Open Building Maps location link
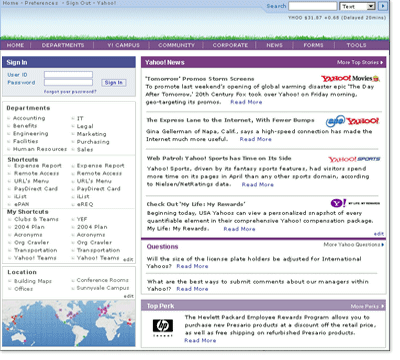The image size is (400, 360). [x=33, y=281]
